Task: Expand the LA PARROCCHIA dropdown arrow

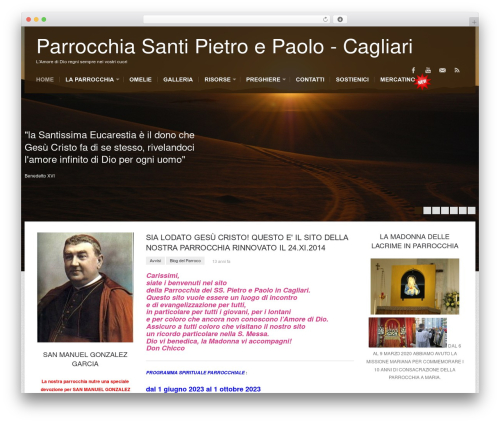Action: 118,80
